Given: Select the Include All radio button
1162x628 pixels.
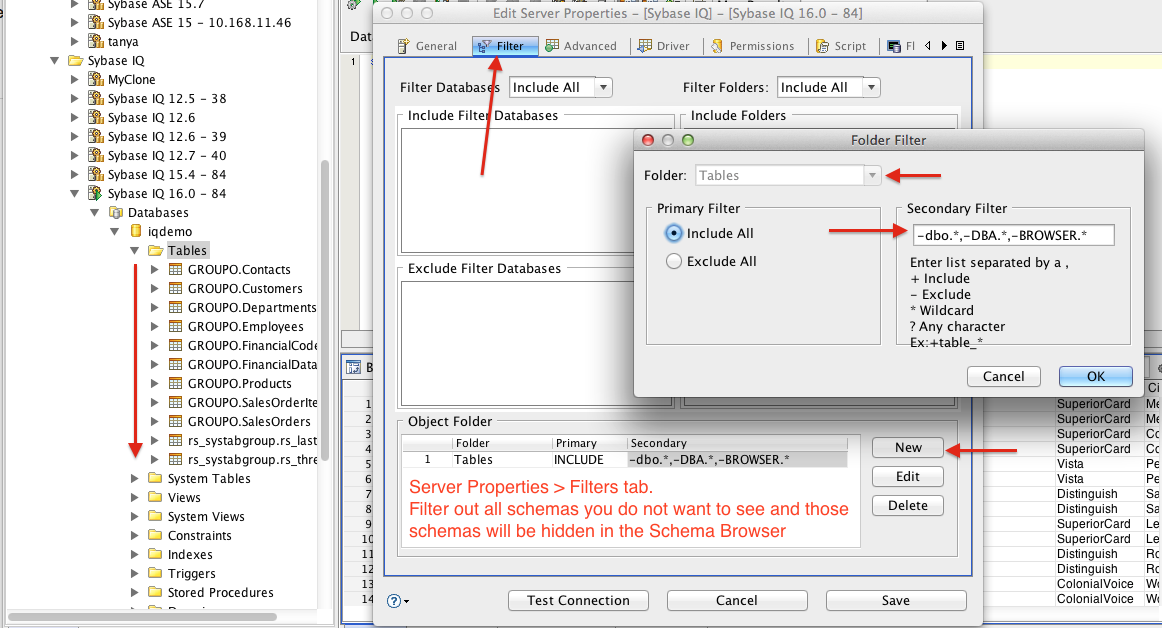Looking at the screenshot, I should click(x=674, y=234).
